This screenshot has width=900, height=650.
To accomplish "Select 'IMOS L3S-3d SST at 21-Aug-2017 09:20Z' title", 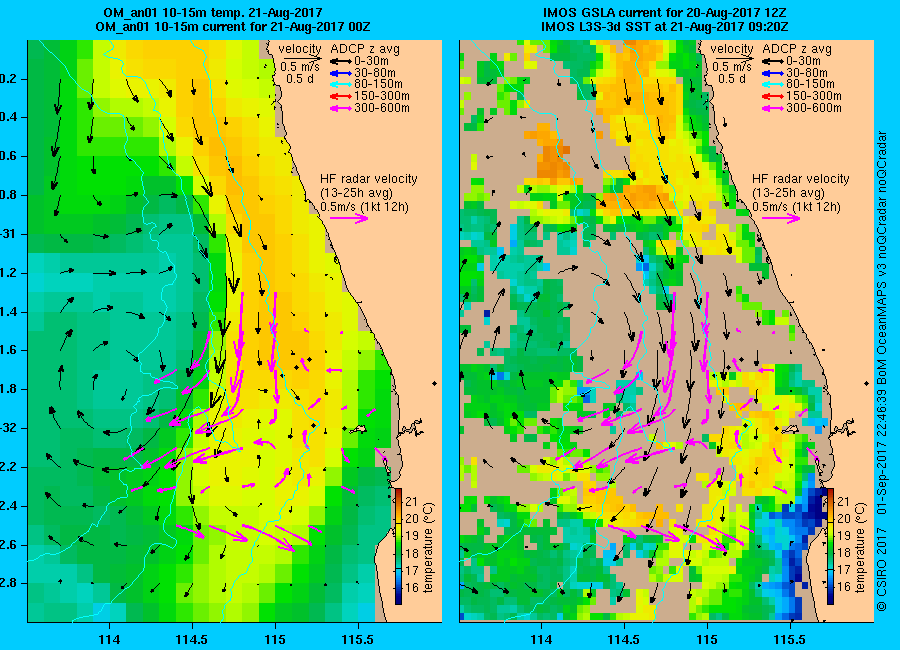I will [664, 26].
